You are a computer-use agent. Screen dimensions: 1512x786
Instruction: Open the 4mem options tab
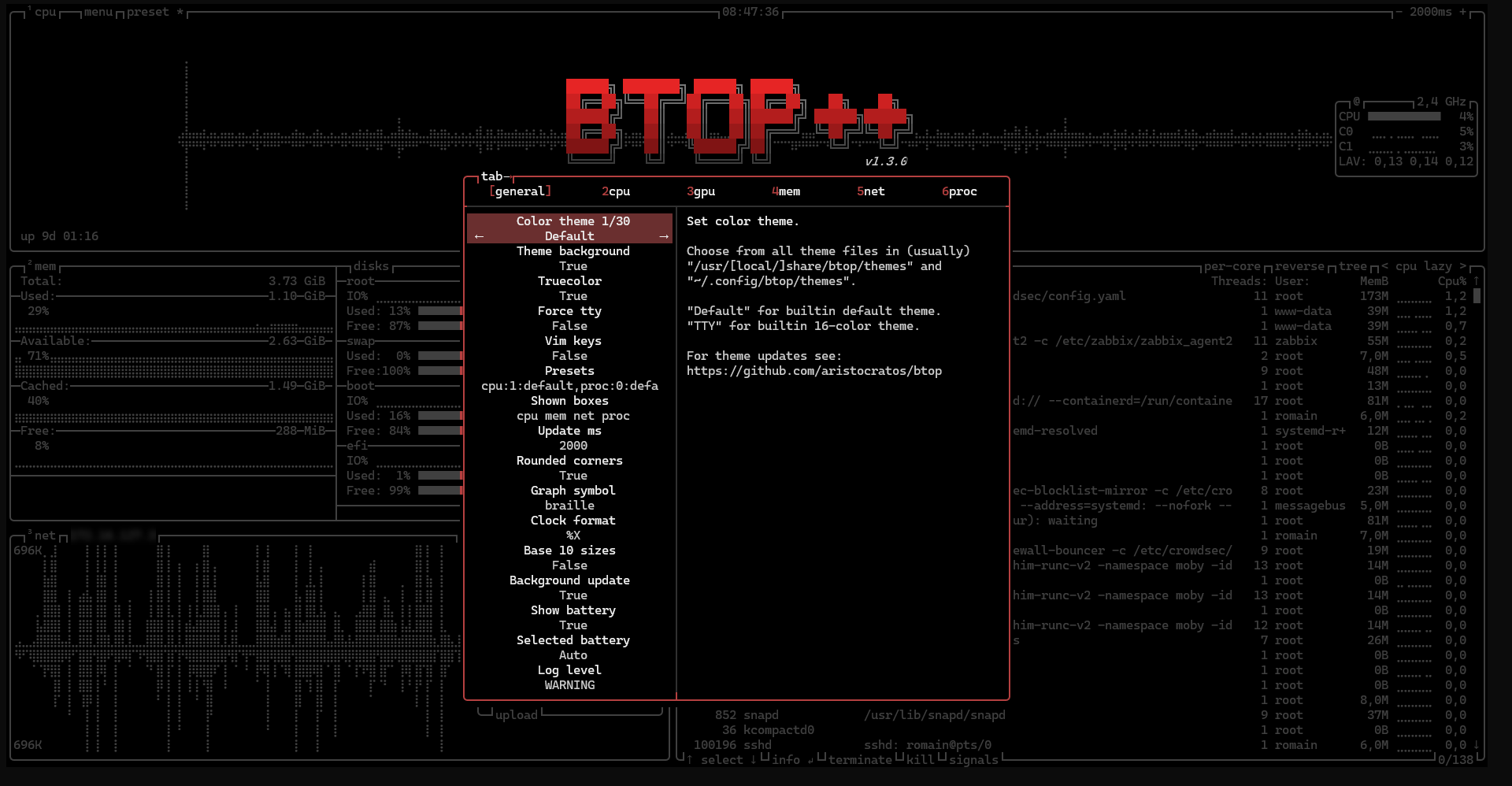pyautogui.click(x=786, y=191)
